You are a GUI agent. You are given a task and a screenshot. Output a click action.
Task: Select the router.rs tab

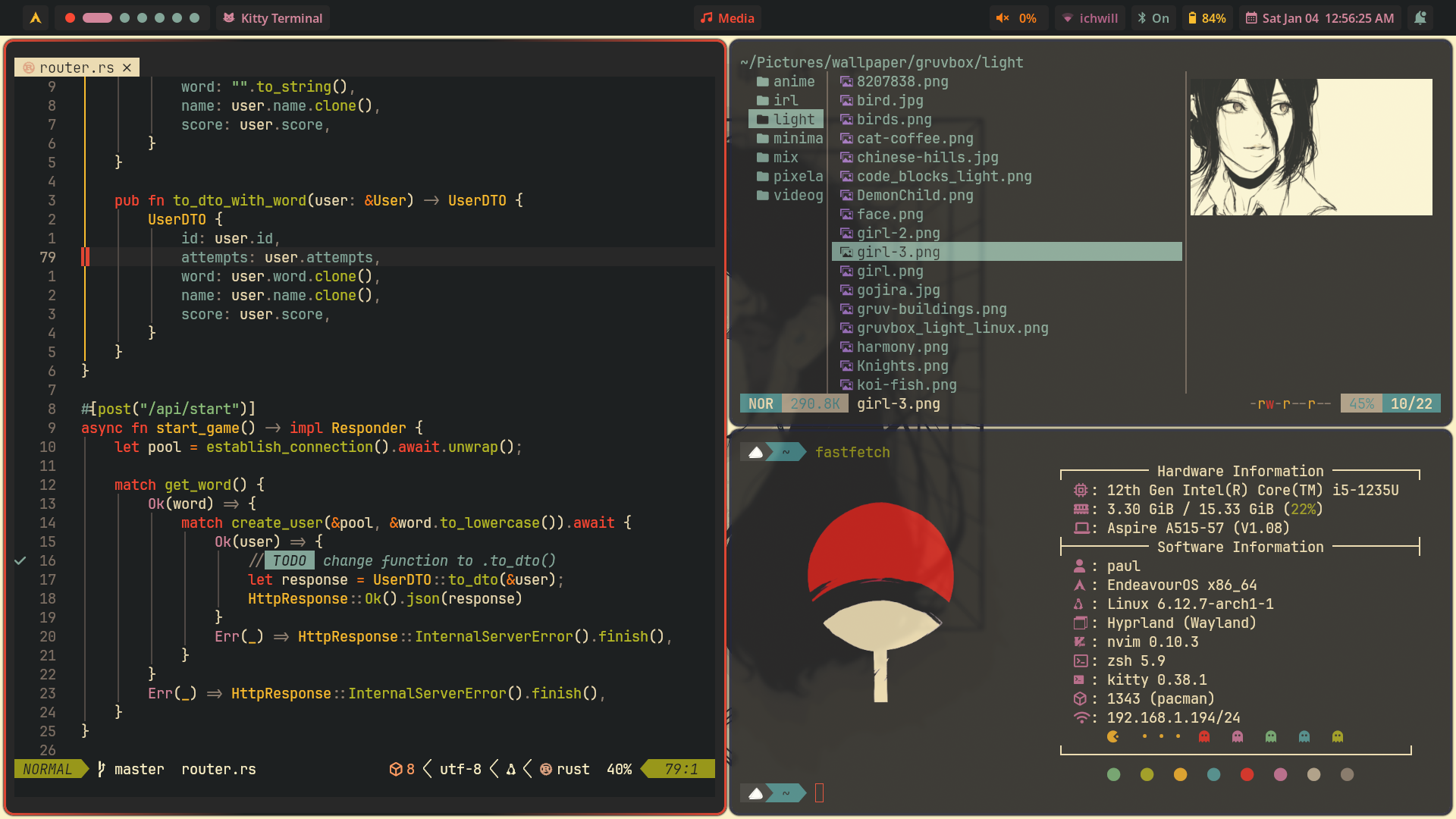[76, 67]
